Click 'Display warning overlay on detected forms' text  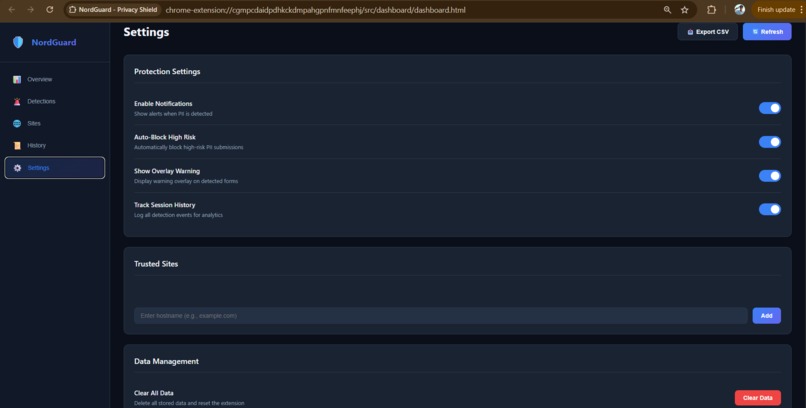point(186,181)
